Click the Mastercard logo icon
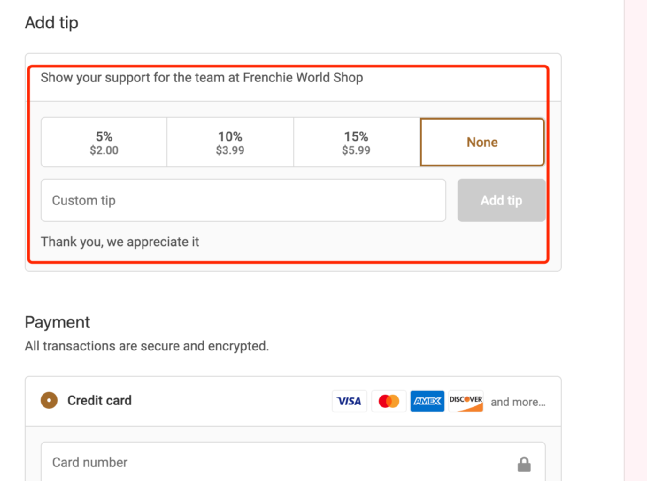This screenshot has width=647, height=481. coord(389,401)
